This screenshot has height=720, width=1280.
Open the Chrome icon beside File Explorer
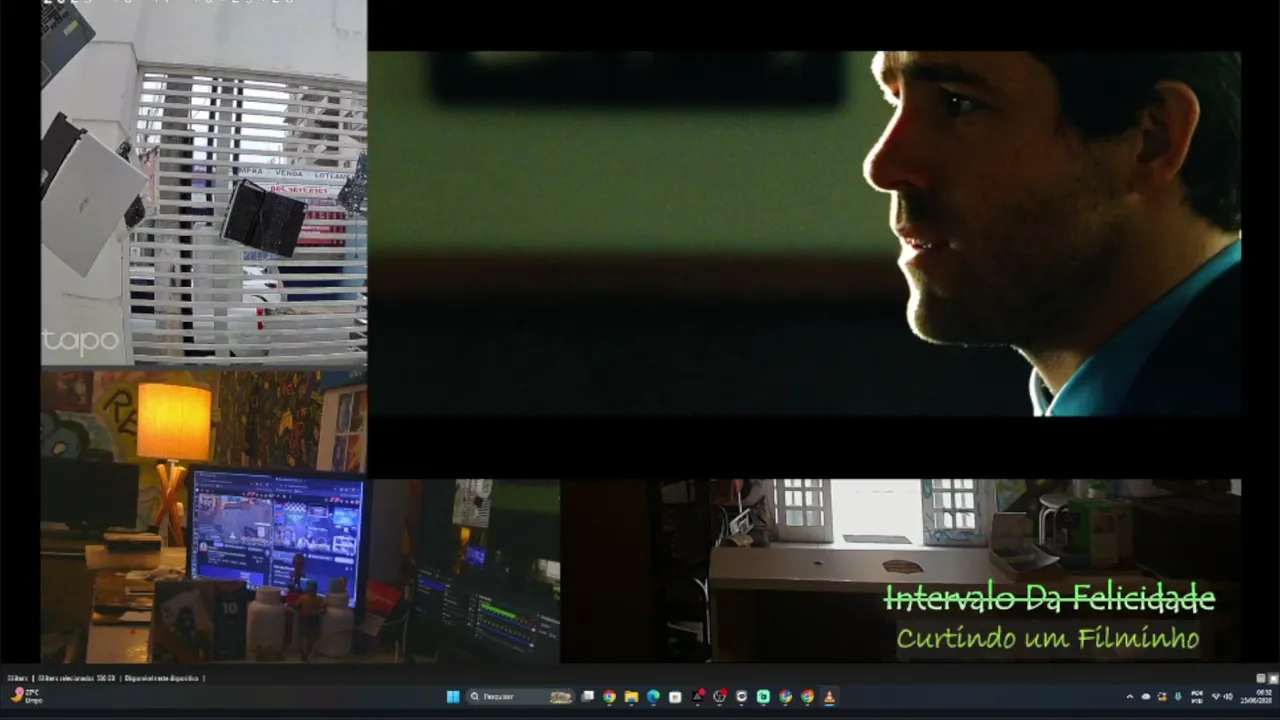(609, 697)
